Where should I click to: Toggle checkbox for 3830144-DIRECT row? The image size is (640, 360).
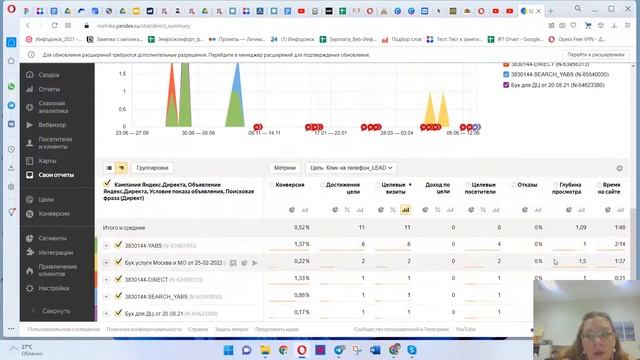pos(118,279)
